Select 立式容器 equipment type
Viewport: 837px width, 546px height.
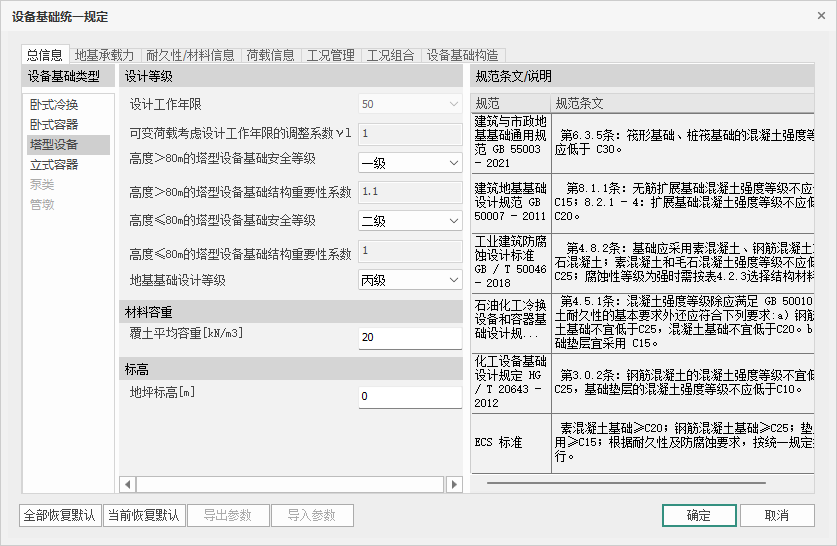coord(54,165)
